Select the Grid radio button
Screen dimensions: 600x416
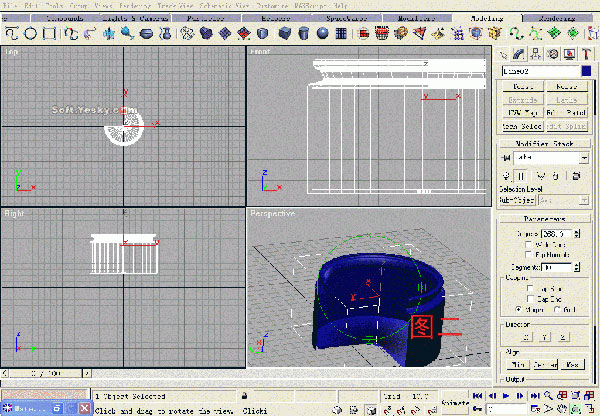tap(557, 309)
